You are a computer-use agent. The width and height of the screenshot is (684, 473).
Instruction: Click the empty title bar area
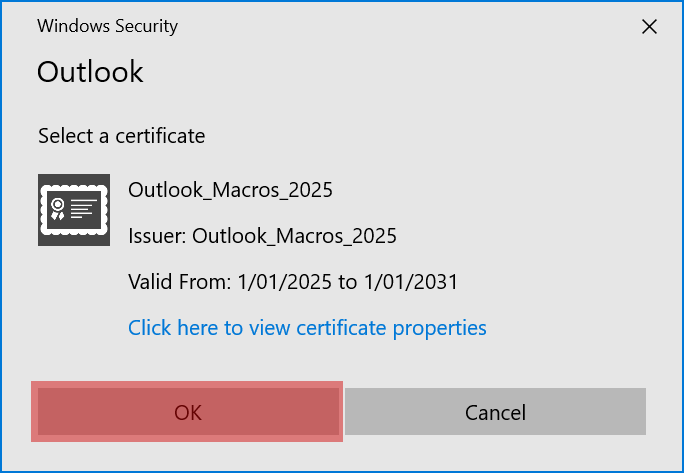click(400, 26)
